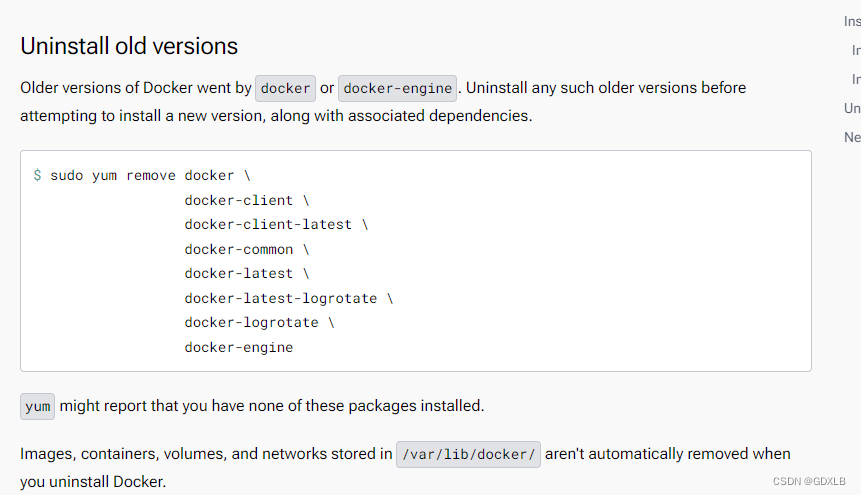Click the inline "yum" code label
The image size is (861, 495).
coord(37,407)
